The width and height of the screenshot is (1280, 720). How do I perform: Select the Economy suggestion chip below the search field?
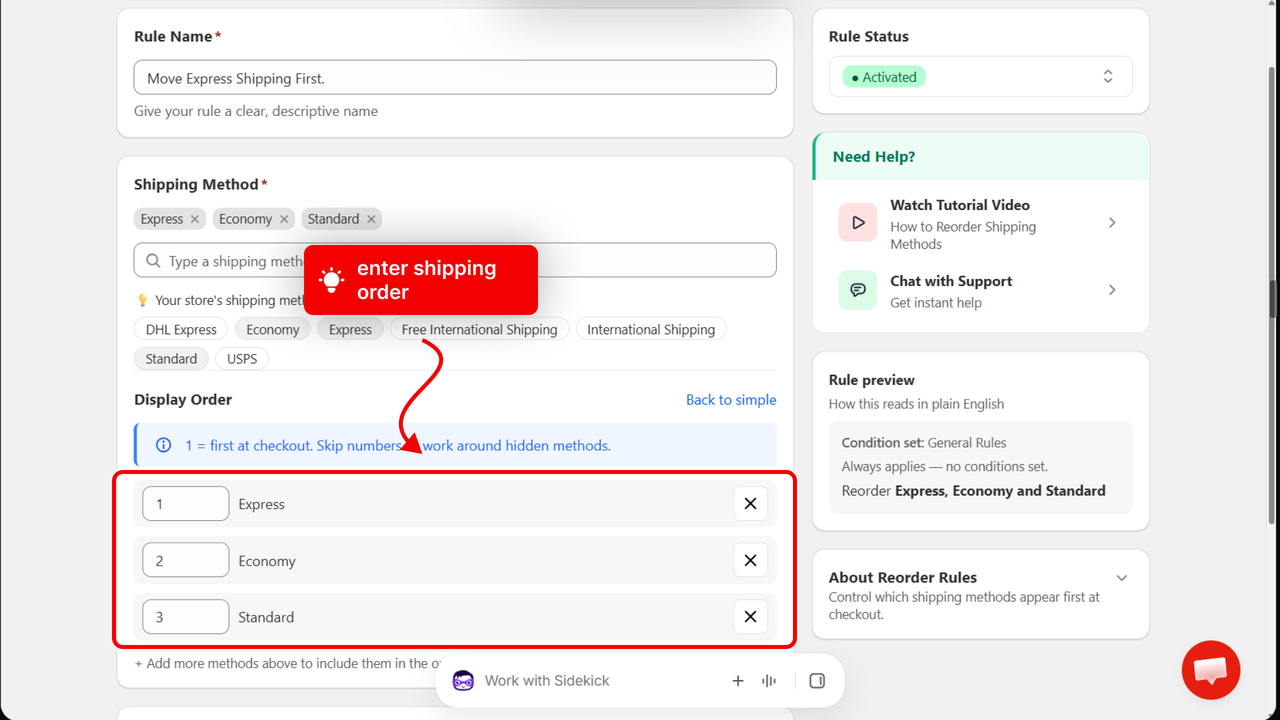273,329
